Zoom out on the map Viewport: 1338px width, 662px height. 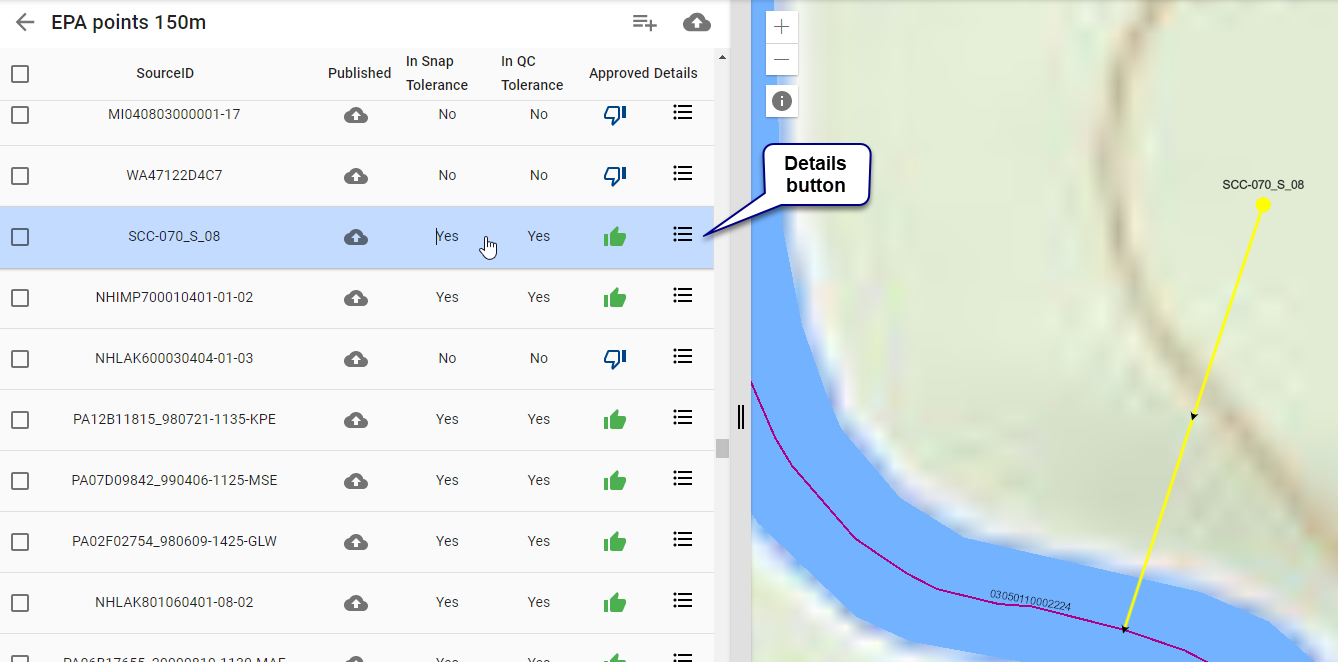click(x=782, y=60)
